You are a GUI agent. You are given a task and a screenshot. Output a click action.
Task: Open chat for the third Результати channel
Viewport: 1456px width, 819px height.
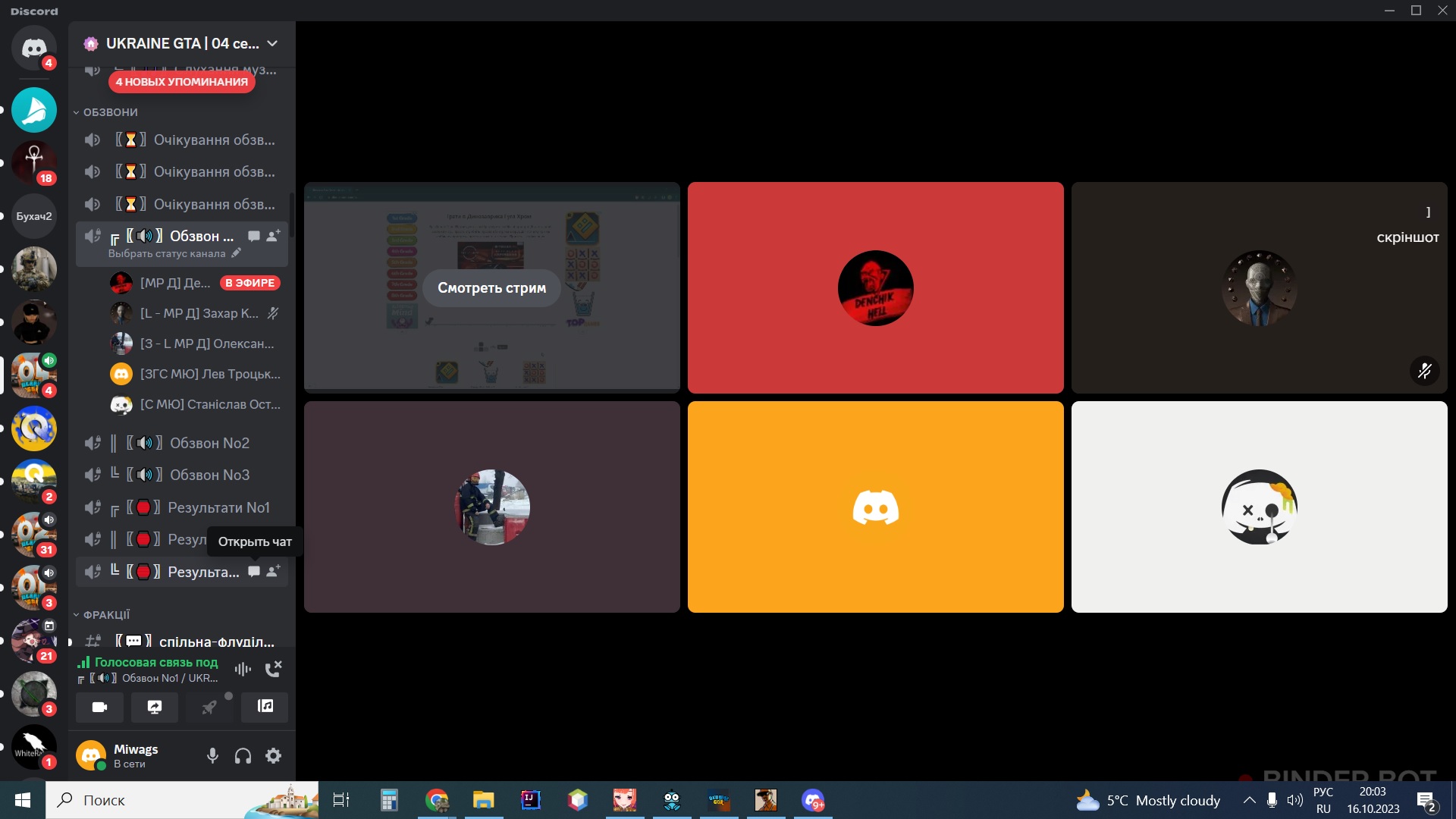point(254,571)
